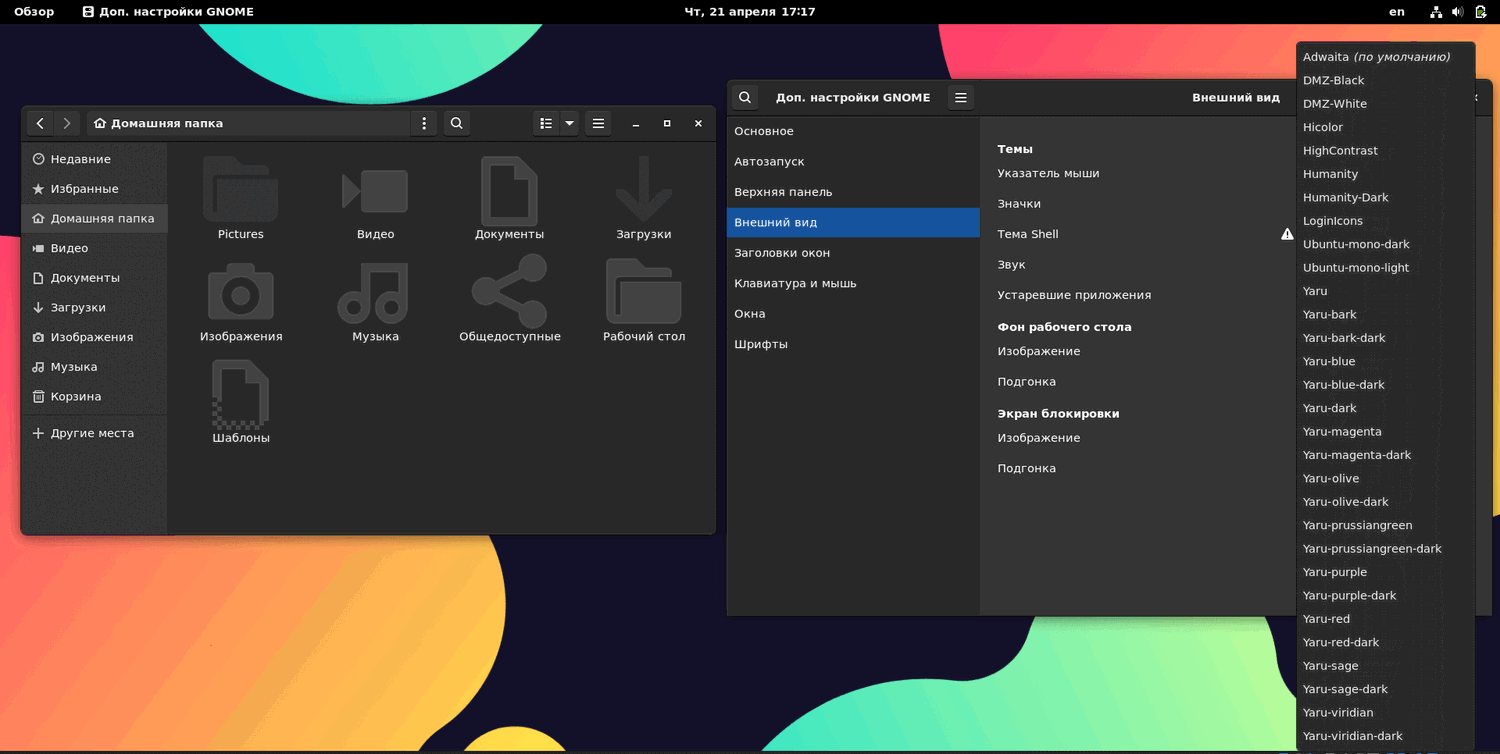Expand the view options arrow in Files
Viewport: 1500px width, 754px height.
pyautogui.click(x=569, y=123)
